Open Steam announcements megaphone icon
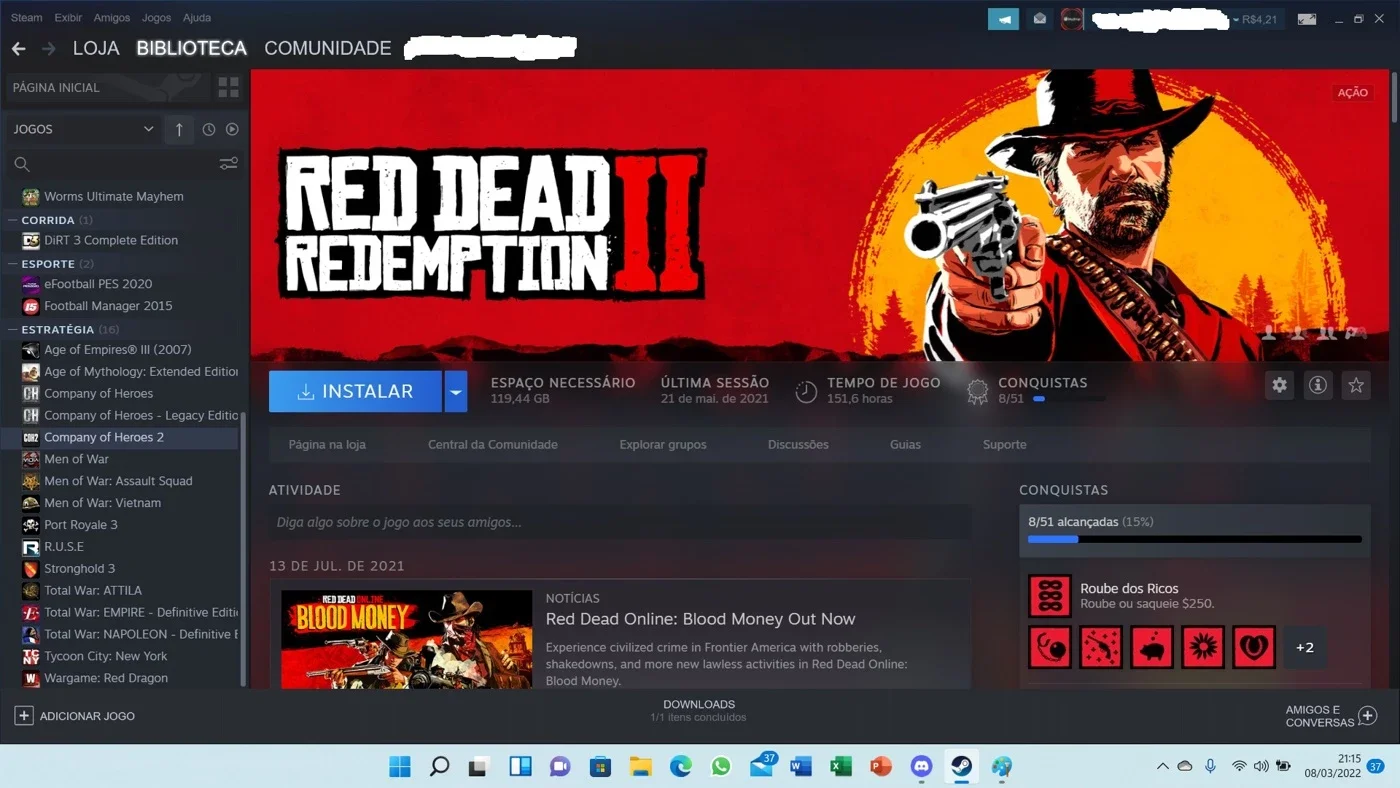The width and height of the screenshot is (1400, 788). point(1003,18)
